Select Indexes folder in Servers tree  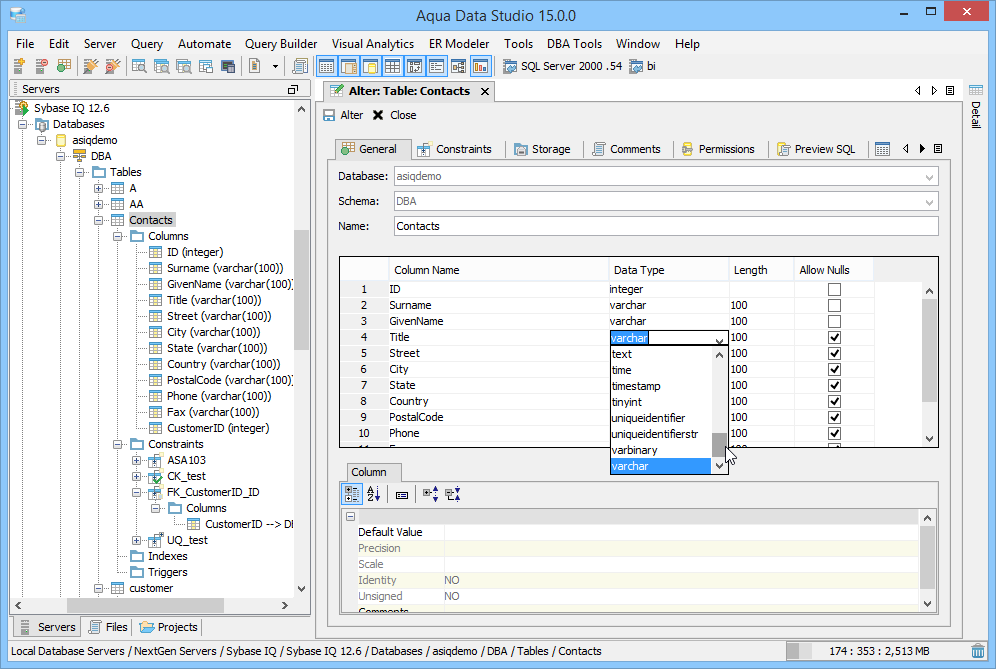click(159, 557)
